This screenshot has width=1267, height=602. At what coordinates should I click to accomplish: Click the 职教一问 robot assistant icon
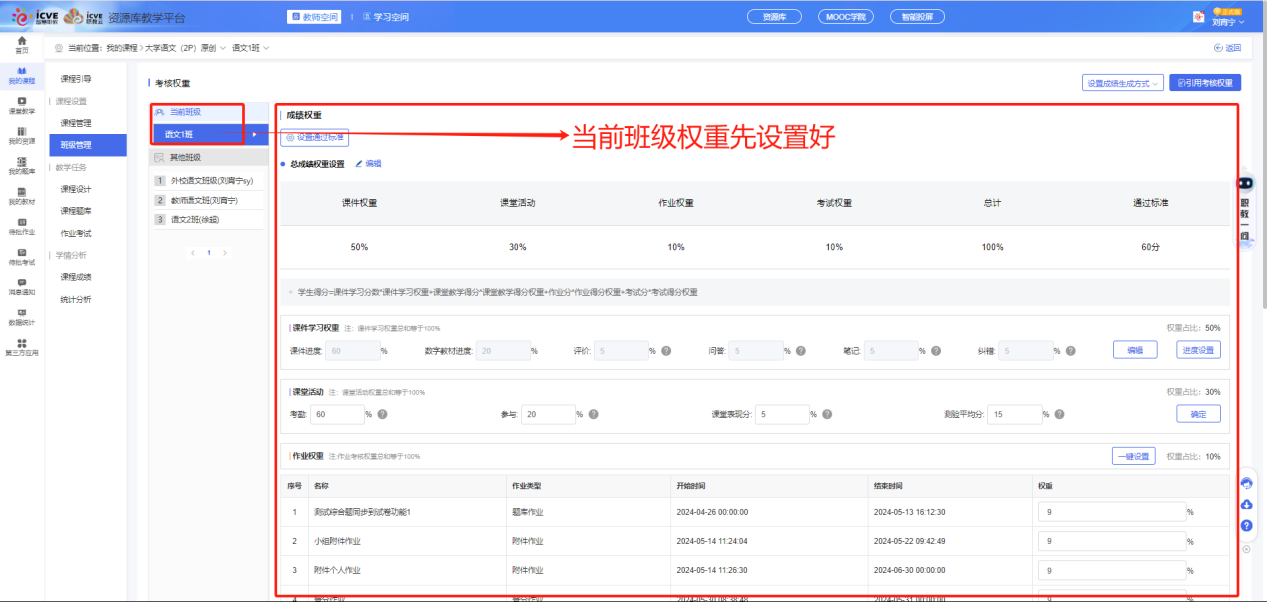1245,184
